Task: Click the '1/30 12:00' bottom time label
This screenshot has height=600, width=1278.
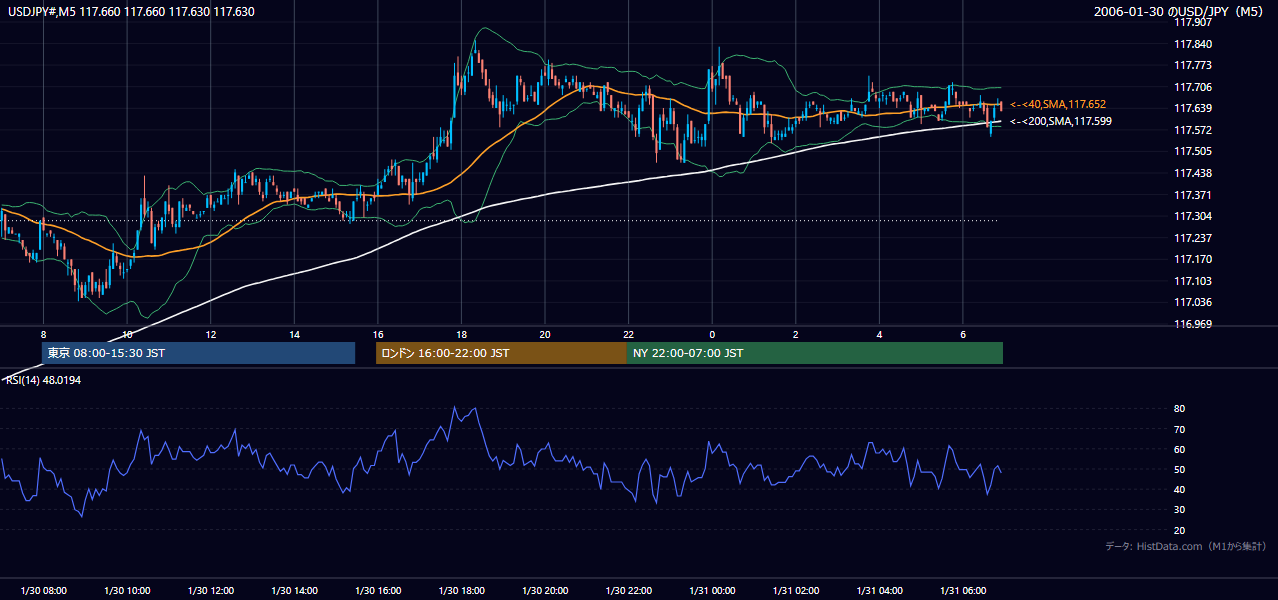Action: (210, 591)
